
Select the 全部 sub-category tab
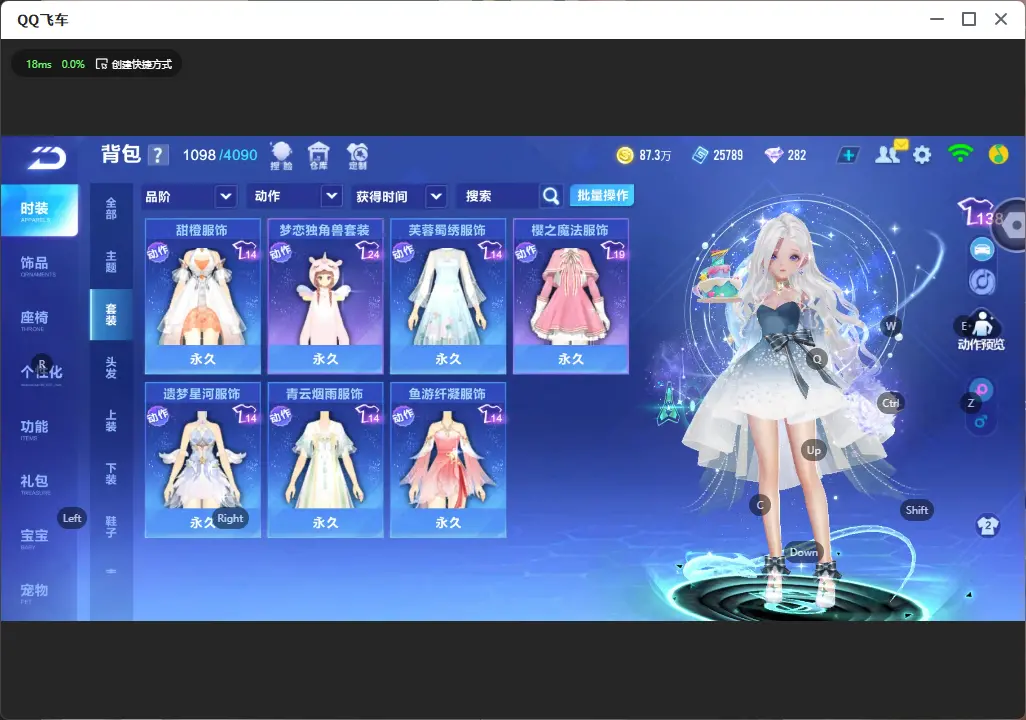pos(111,208)
